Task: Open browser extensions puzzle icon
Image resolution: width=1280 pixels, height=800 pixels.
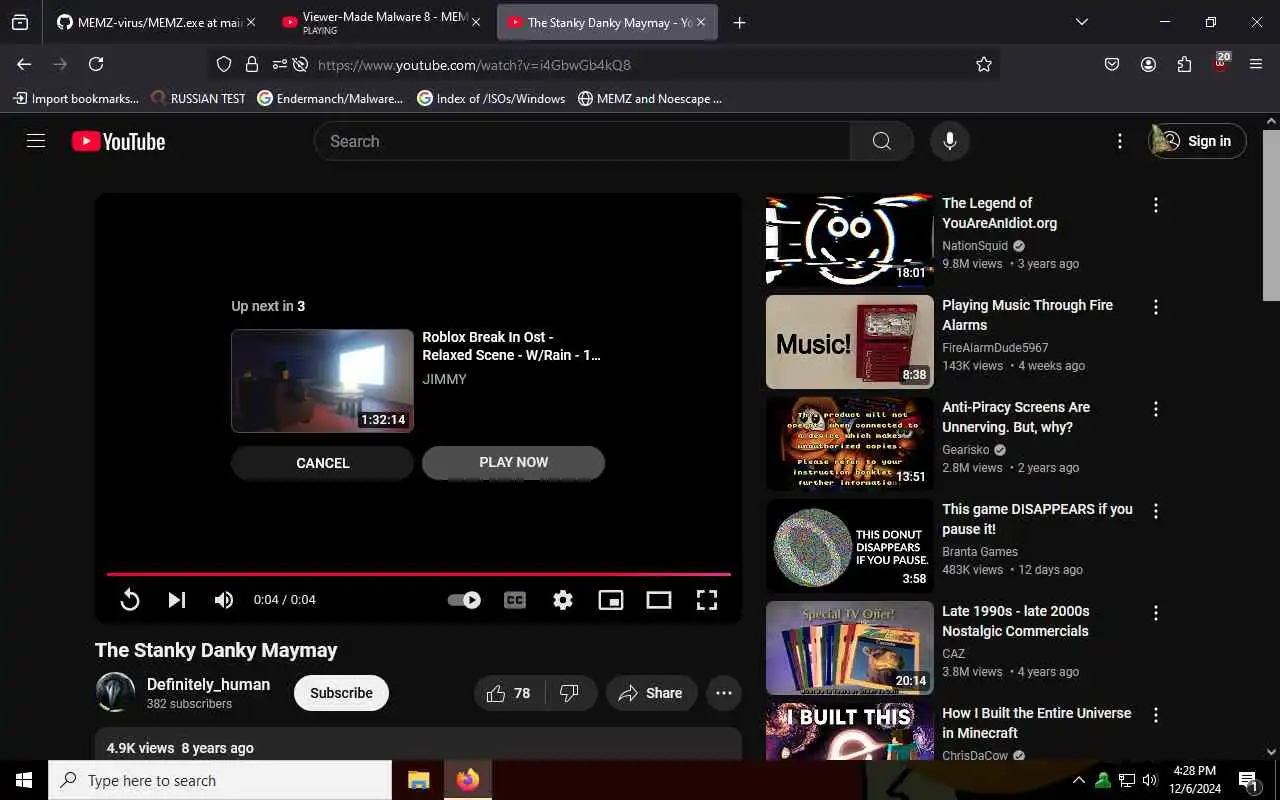Action: pos(1184,64)
